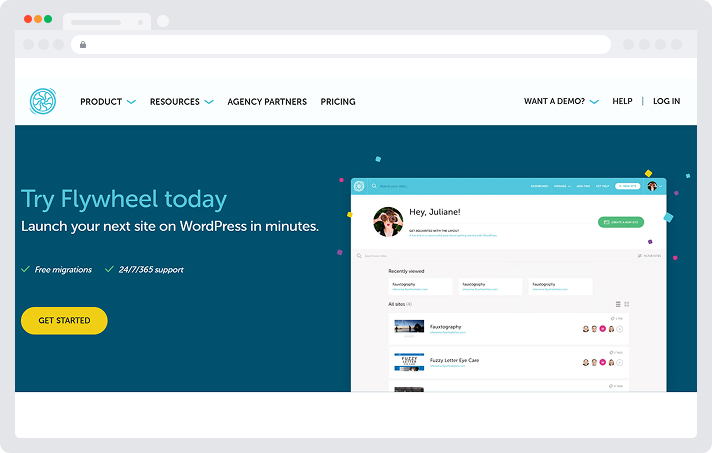
Task: Click the Fuzzy Letter Eye Care site name
Action: pos(455,360)
